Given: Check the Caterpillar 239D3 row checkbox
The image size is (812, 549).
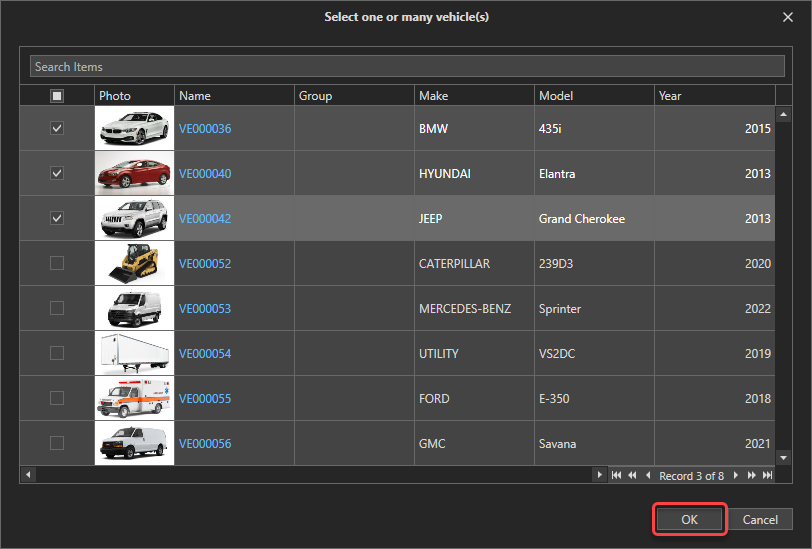Looking at the screenshot, I should click(57, 264).
